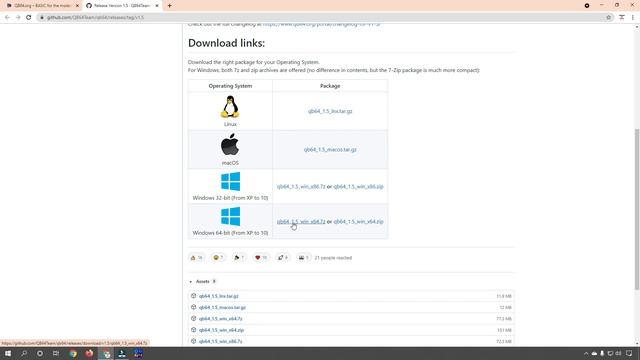Open Google Chrome from the taskbar
This screenshot has width=640, height=360.
pyautogui.click(x=73, y=353)
